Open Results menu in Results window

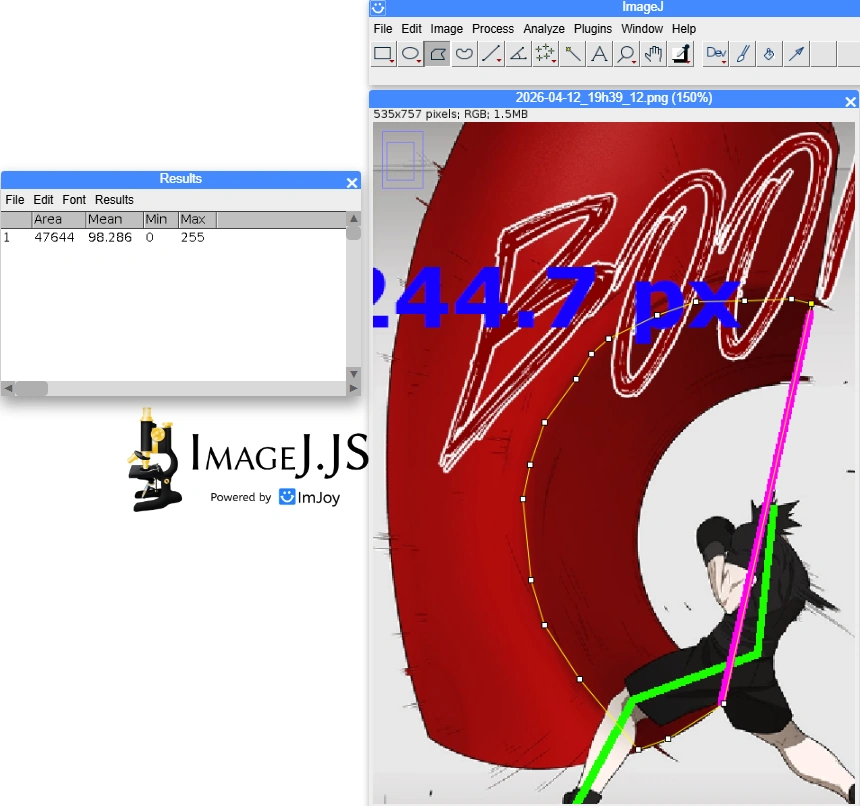click(x=114, y=200)
